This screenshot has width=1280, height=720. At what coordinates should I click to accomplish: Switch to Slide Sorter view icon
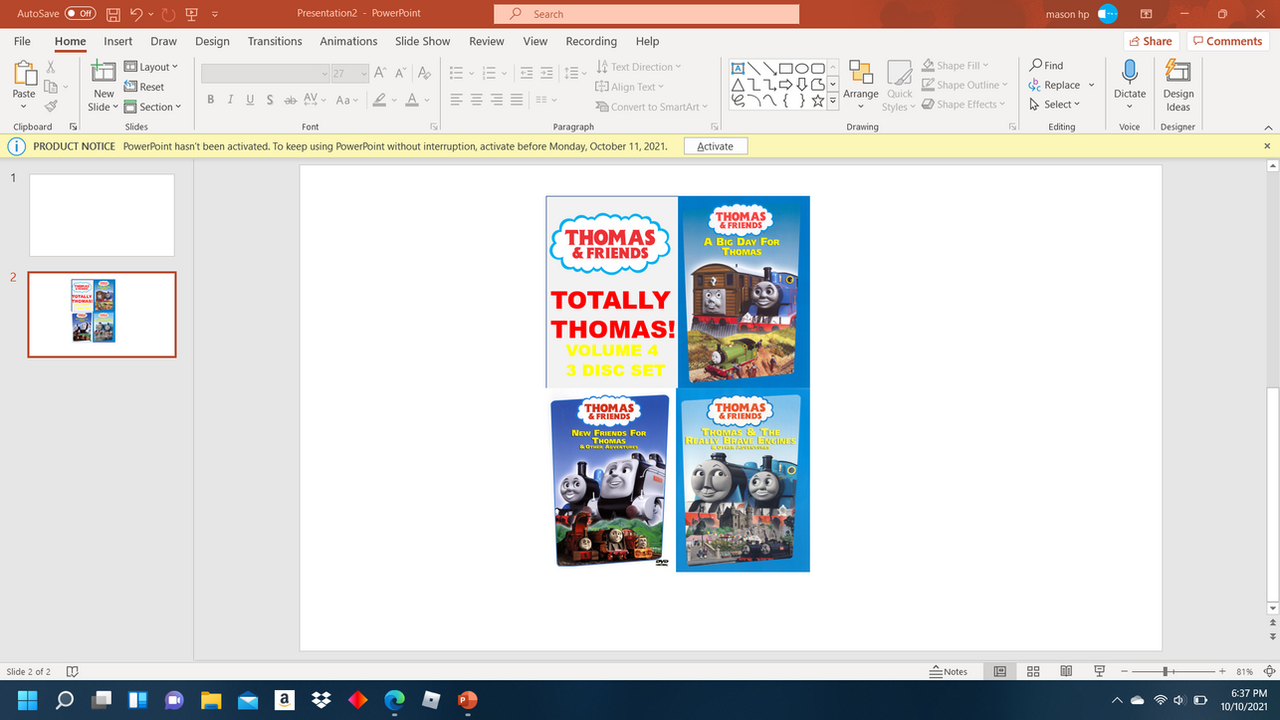click(1033, 671)
